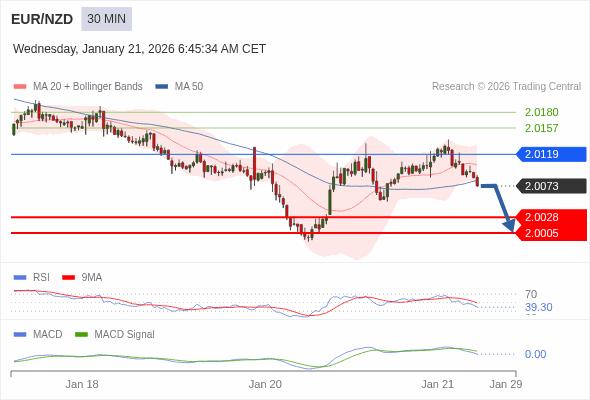Image resolution: width=590 pixels, height=400 pixels.
Task: Click the MA 20 + Bollinger Bands legend label
Action: click(88, 87)
